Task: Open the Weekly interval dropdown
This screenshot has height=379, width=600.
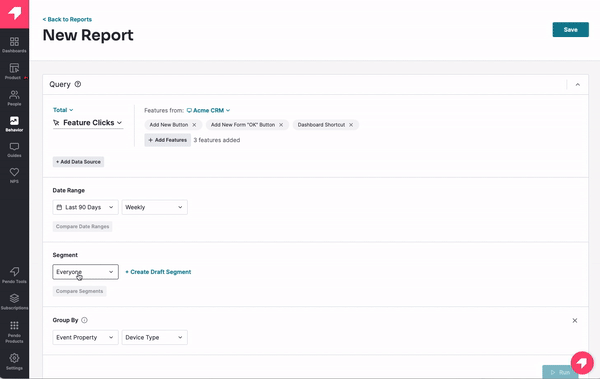Action: tap(155, 207)
